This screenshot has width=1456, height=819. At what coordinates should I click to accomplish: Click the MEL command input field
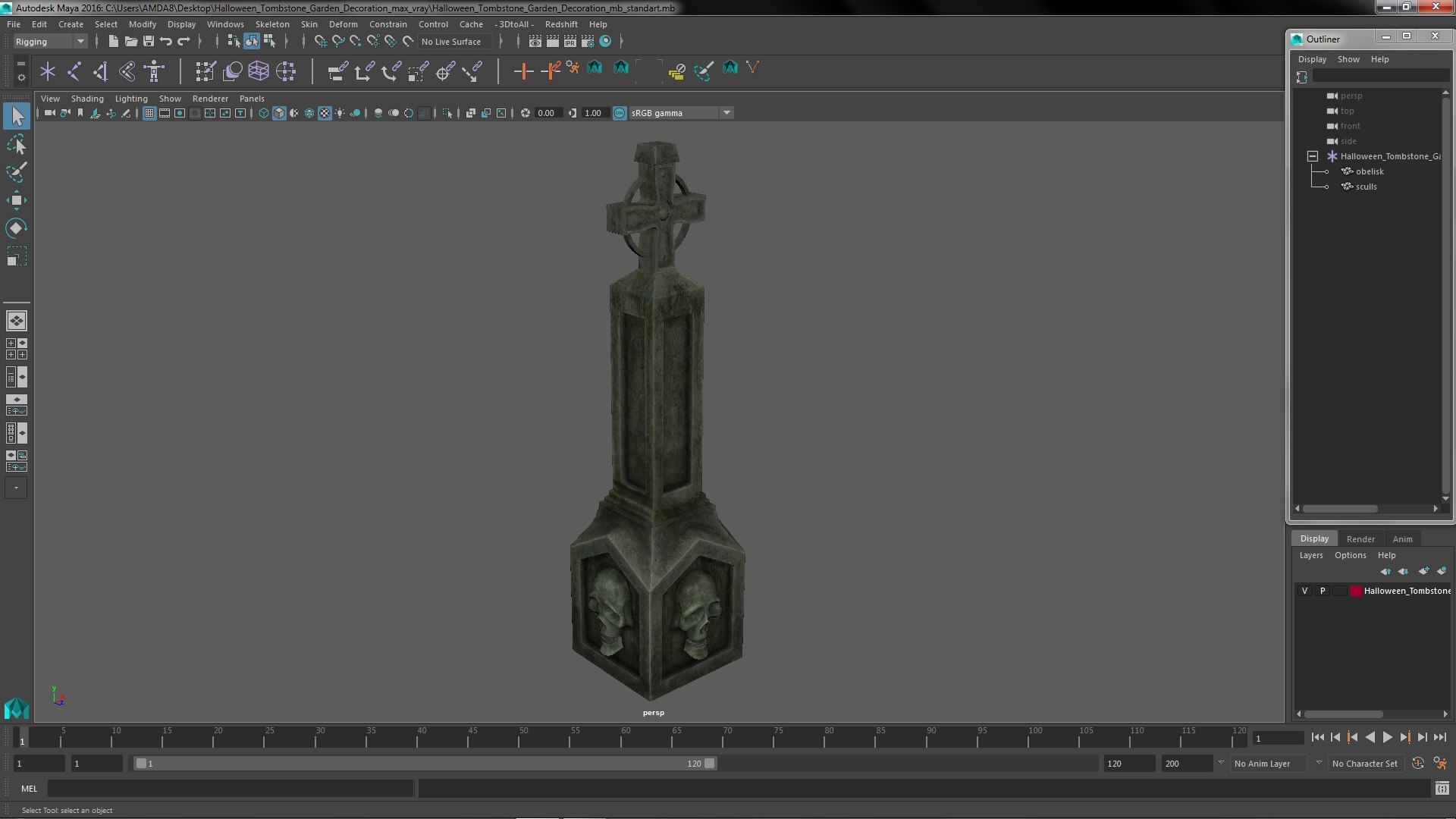[x=231, y=789]
